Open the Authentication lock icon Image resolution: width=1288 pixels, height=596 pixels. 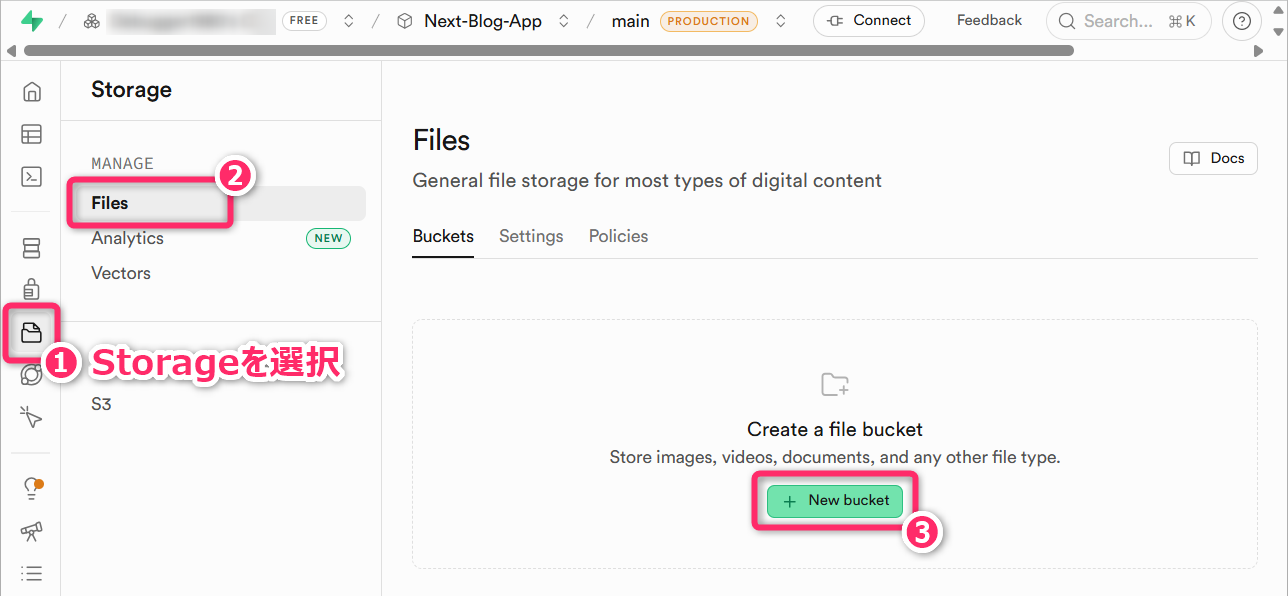tap(32, 289)
